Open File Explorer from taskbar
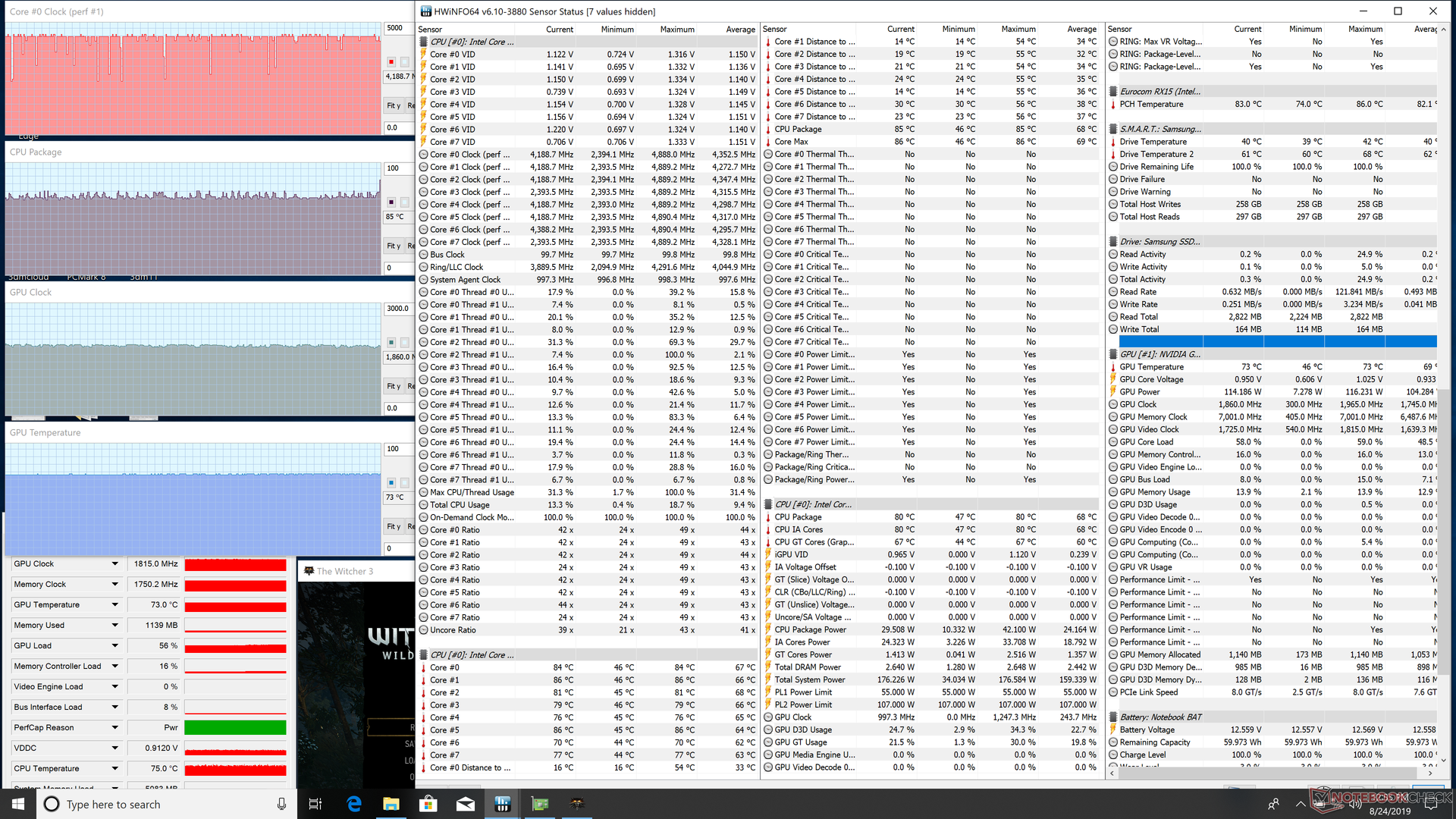The image size is (1456, 819). (x=391, y=804)
